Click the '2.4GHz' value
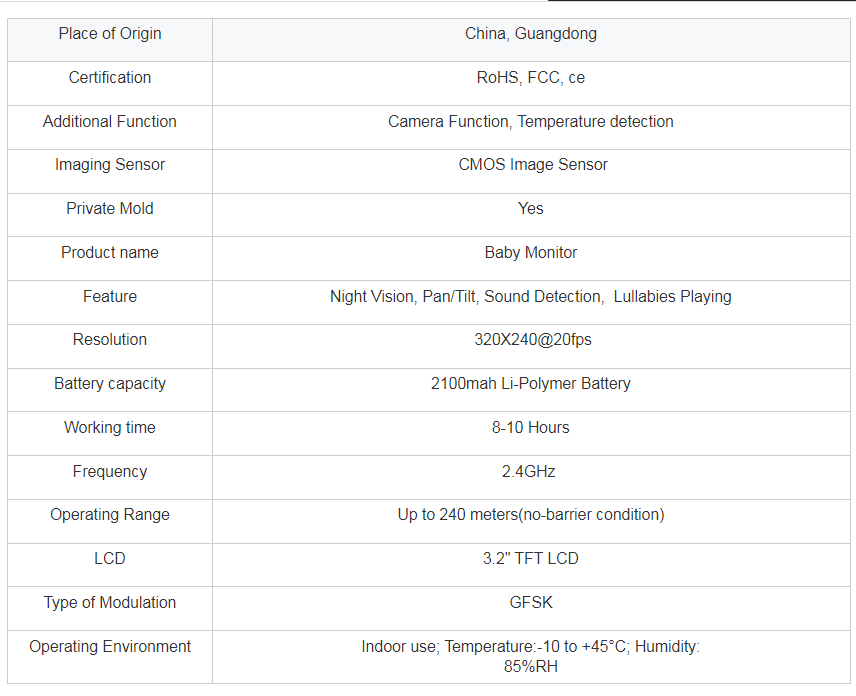856x696 pixels. coord(528,472)
